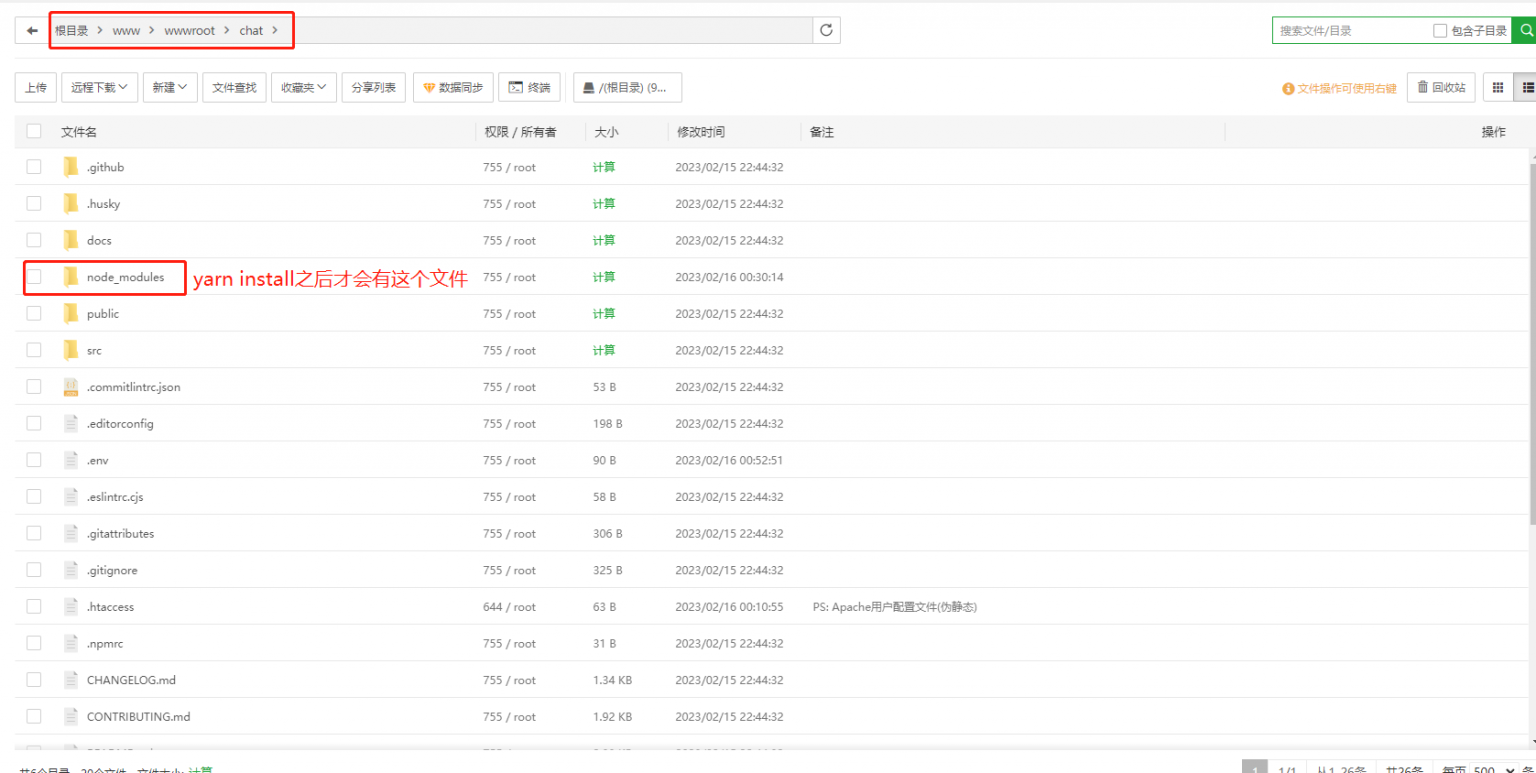Click the CONTRIBUTING.md file icon
The width and height of the screenshot is (1536, 773).
[x=70, y=716]
